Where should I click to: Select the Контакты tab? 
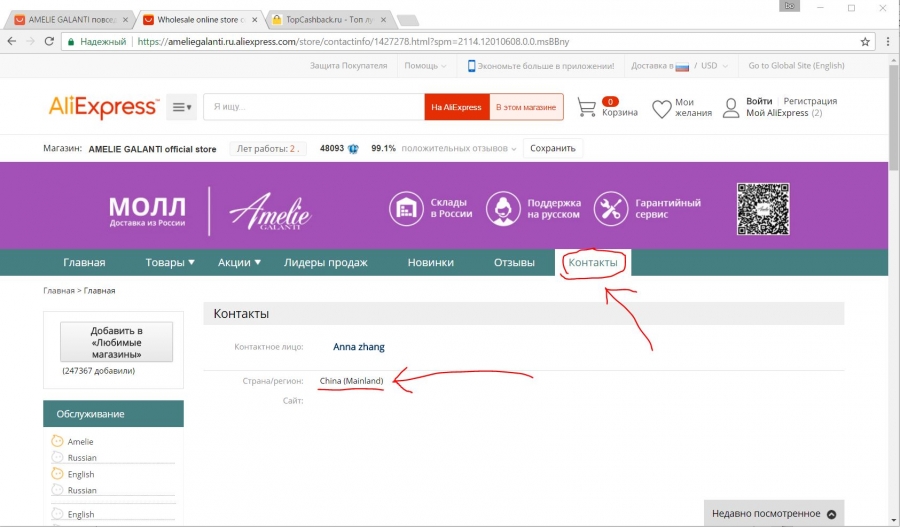click(x=593, y=262)
